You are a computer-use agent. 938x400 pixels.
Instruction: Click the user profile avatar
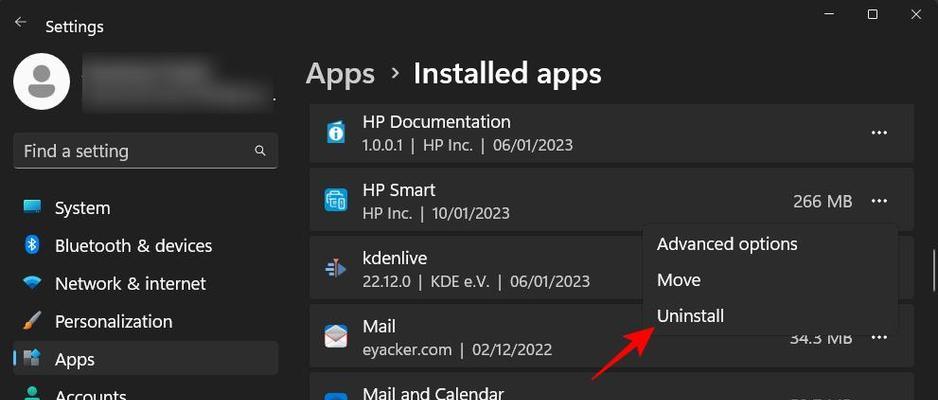pyautogui.click(x=42, y=81)
